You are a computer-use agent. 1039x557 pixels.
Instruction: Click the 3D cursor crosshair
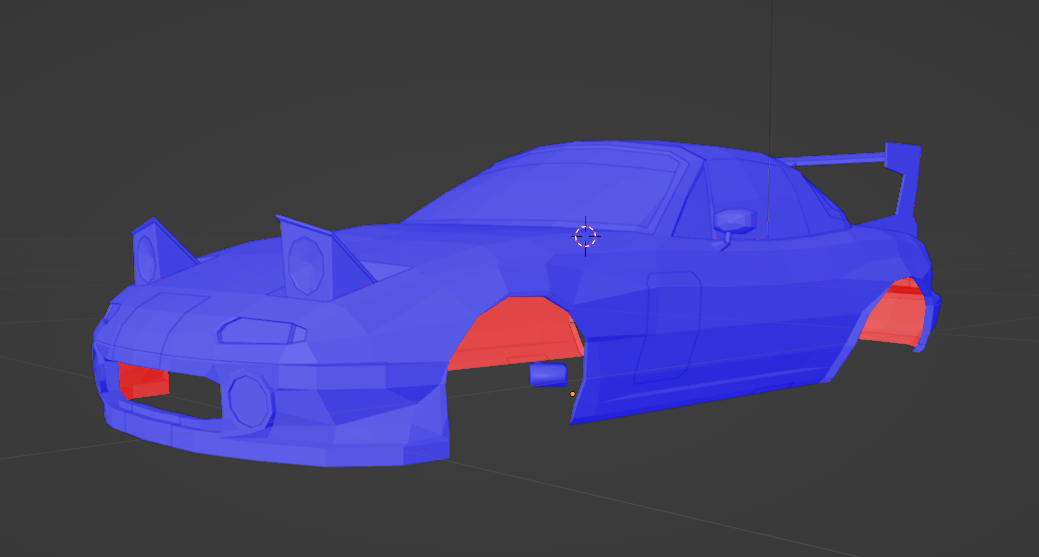click(x=585, y=236)
